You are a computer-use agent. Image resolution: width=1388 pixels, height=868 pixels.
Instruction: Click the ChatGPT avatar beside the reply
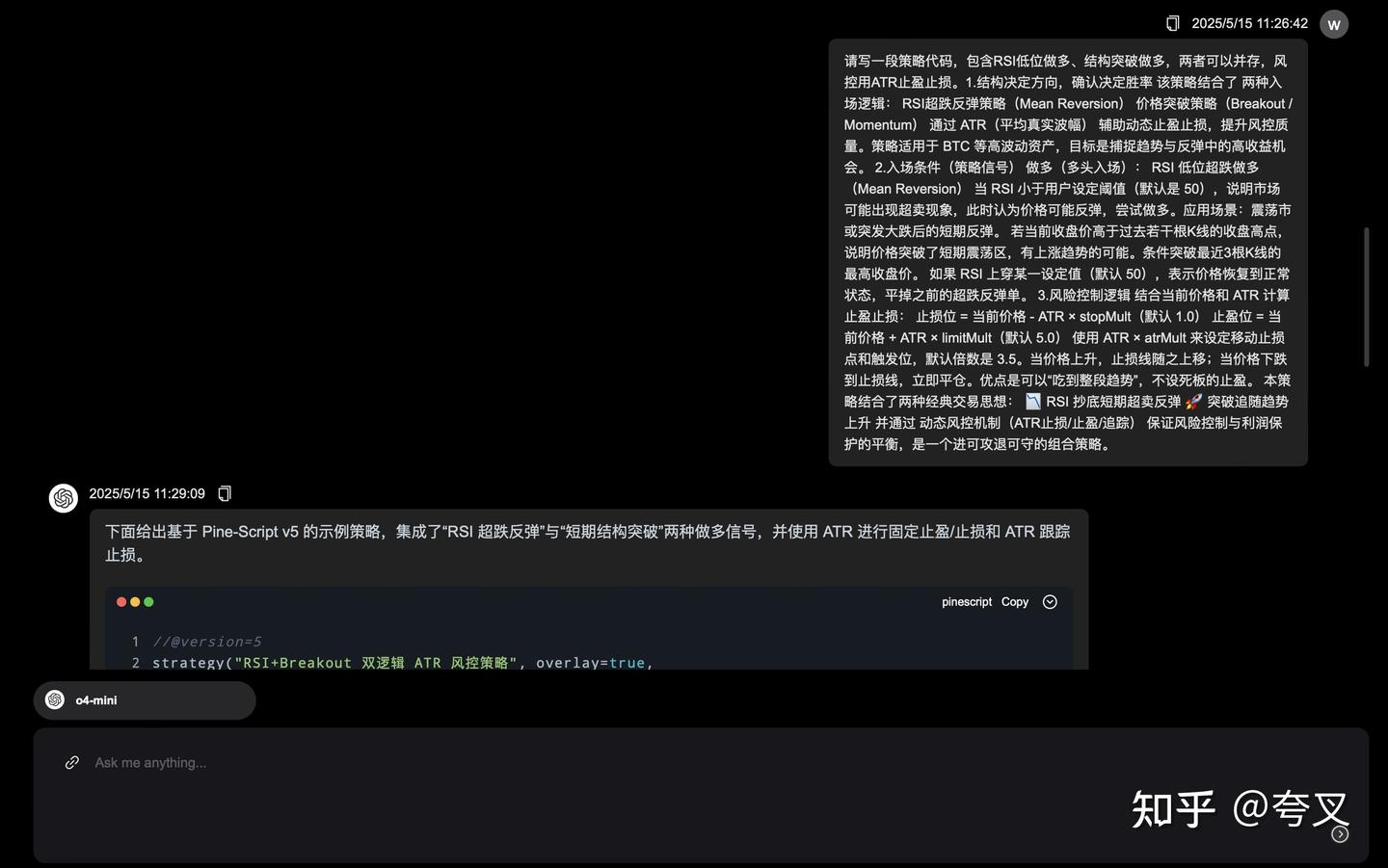[x=62, y=496]
